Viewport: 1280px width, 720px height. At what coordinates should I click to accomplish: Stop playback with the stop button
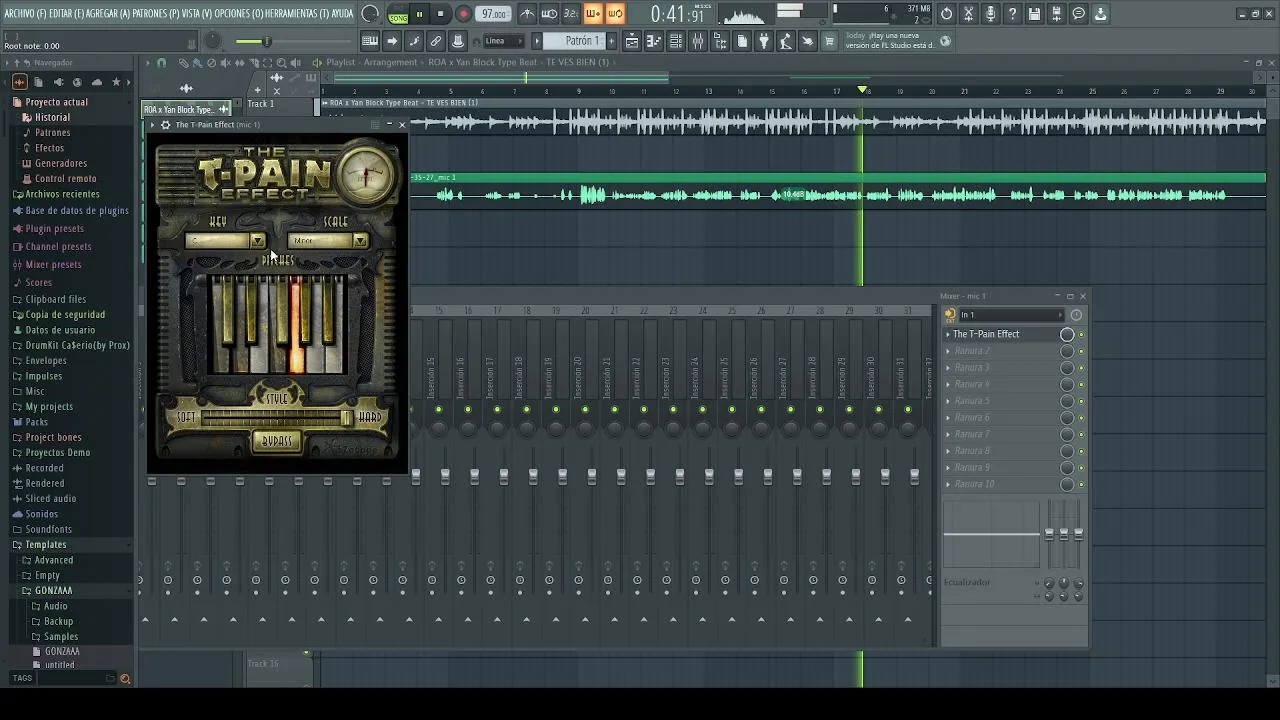pos(440,14)
